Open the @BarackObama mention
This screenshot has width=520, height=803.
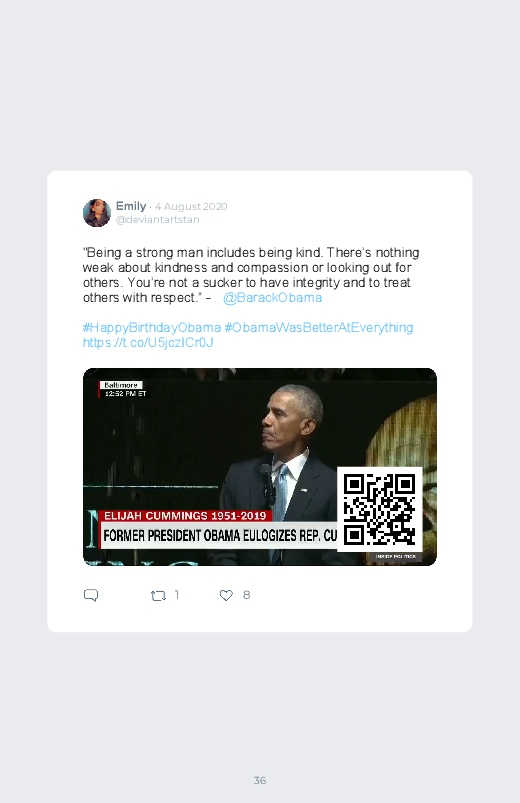click(273, 298)
